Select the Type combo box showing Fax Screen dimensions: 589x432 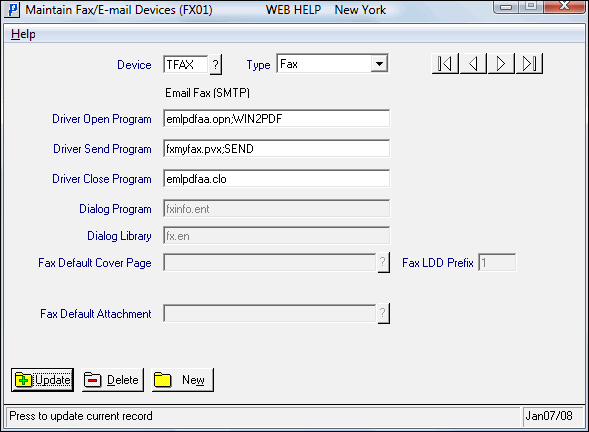click(x=332, y=64)
